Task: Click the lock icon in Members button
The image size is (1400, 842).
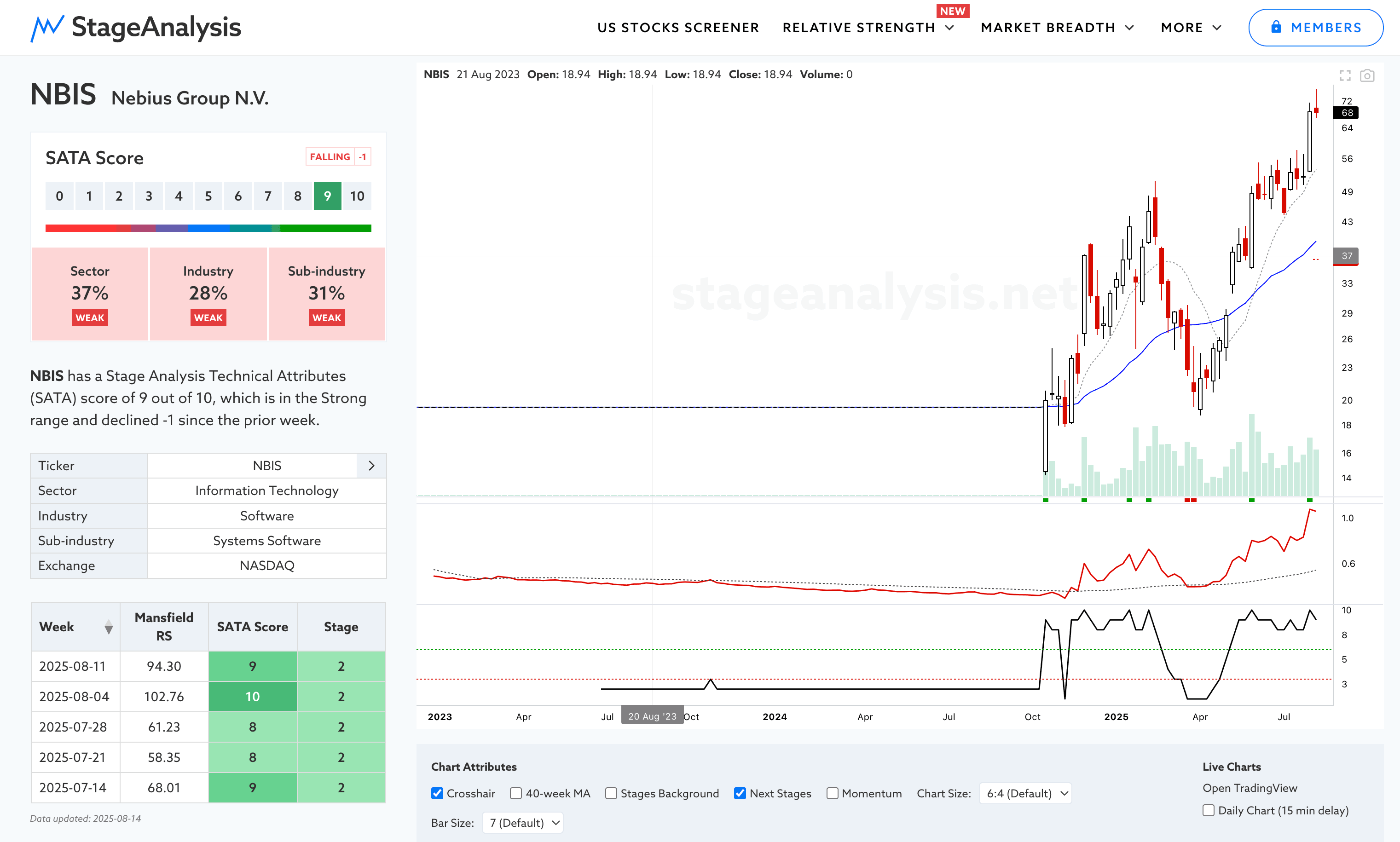Action: [x=1276, y=27]
